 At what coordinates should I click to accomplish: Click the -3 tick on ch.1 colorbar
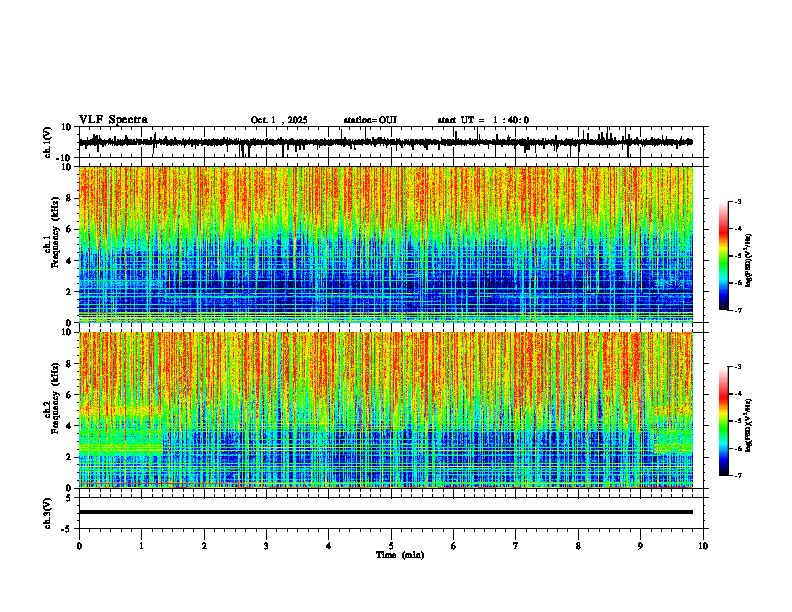(x=738, y=202)
